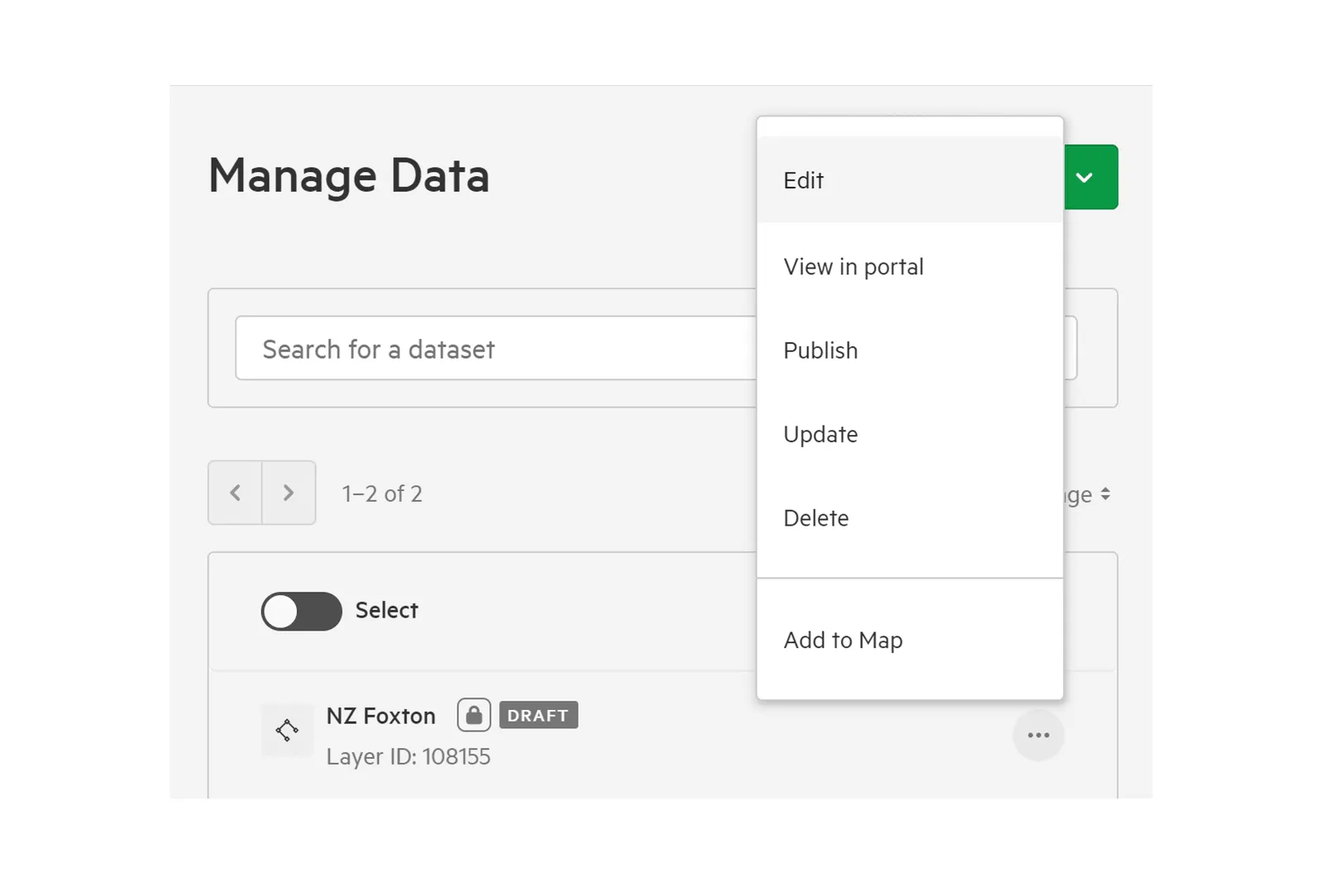The image size is (1323, 896).
Task: Click the DRAFT badge on NZ Foxton
Action: pyautogui.click(x=538, y=715)
